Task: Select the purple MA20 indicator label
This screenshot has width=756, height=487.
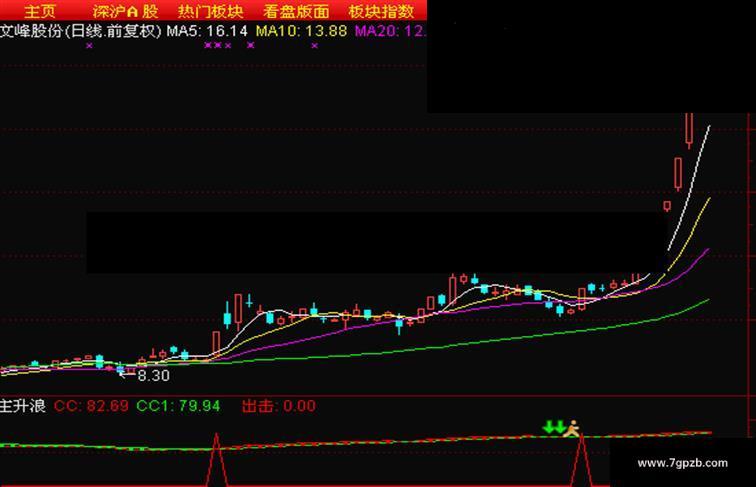Action: pyautogui.click(x=391, y=31)
